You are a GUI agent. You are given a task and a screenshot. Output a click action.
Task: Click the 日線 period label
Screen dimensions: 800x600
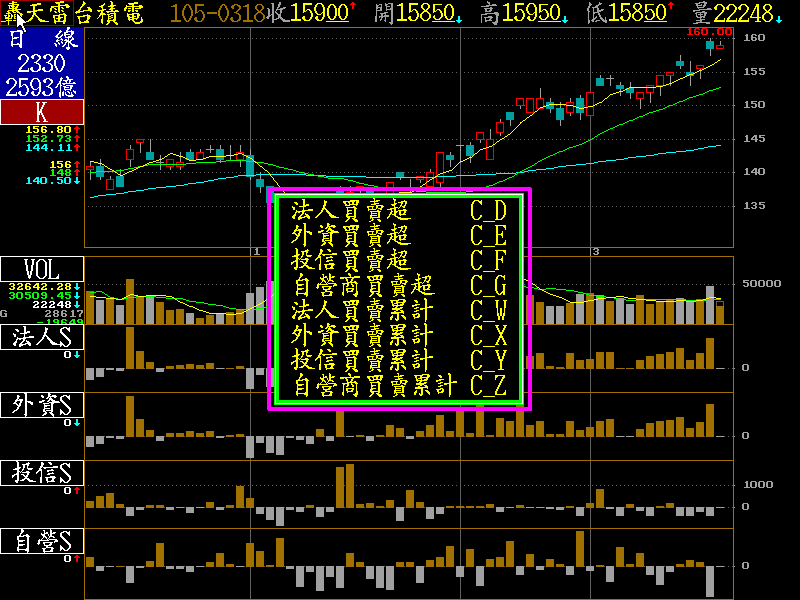coord(42,39)
